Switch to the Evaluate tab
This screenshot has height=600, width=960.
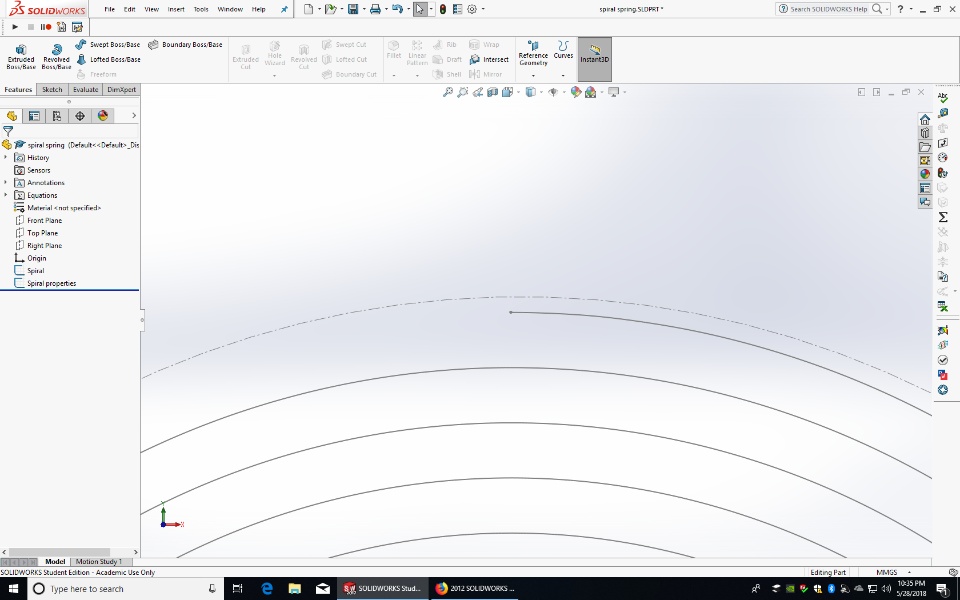(x=85, y=89)
